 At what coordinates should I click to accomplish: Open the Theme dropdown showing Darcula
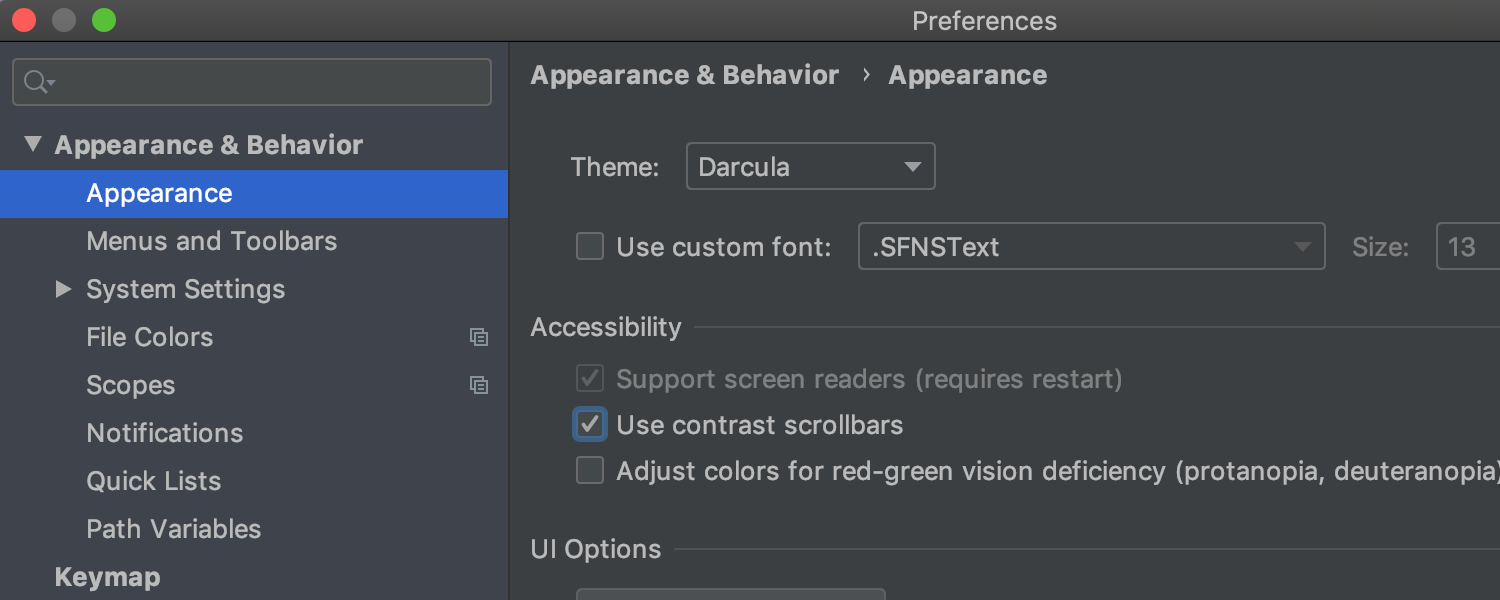coord(810,167)
